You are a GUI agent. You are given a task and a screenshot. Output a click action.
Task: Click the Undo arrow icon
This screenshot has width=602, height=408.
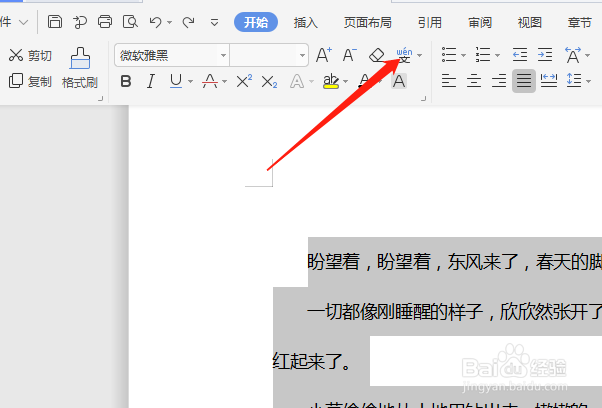(x=155, y=22)
